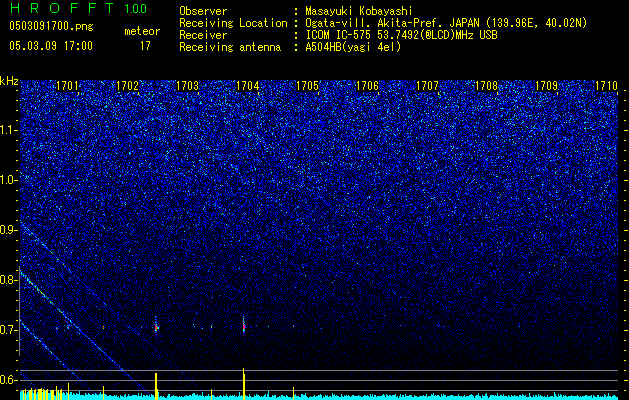Select the observer name Masayuki Kobayashi
The height and width of the screenshot is (400, 629).
tap(358, 11)
